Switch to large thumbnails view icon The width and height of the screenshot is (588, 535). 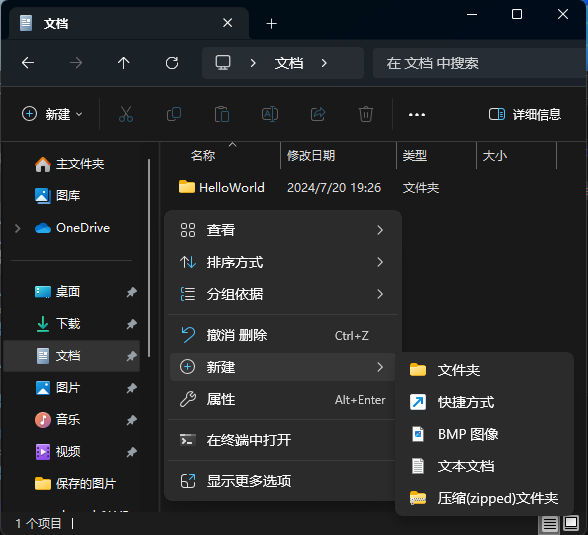tap(571, 523)
